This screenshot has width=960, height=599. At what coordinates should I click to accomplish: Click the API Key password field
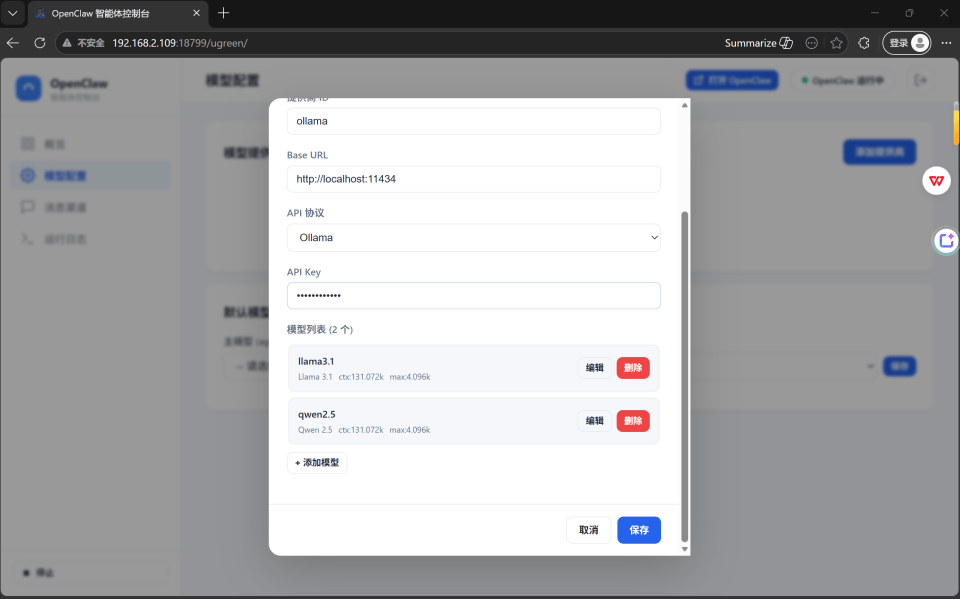pyautogui.click(x=474, y=296)
